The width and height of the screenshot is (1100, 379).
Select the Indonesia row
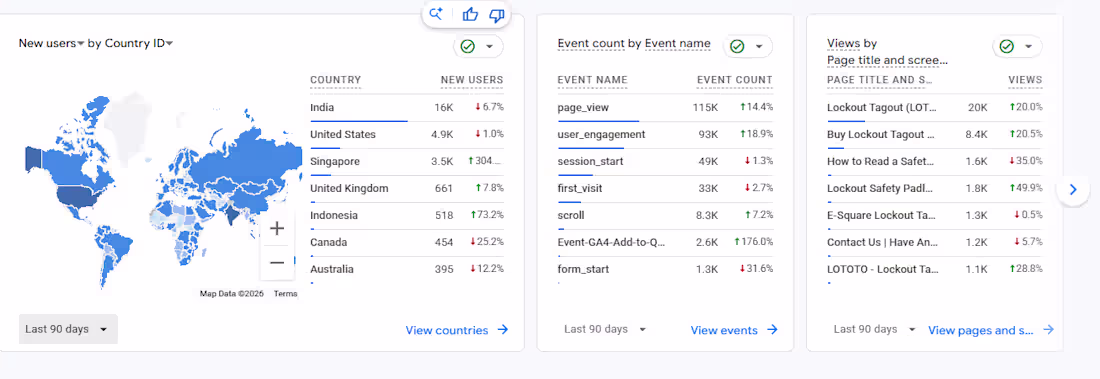[x=407, y=215]
